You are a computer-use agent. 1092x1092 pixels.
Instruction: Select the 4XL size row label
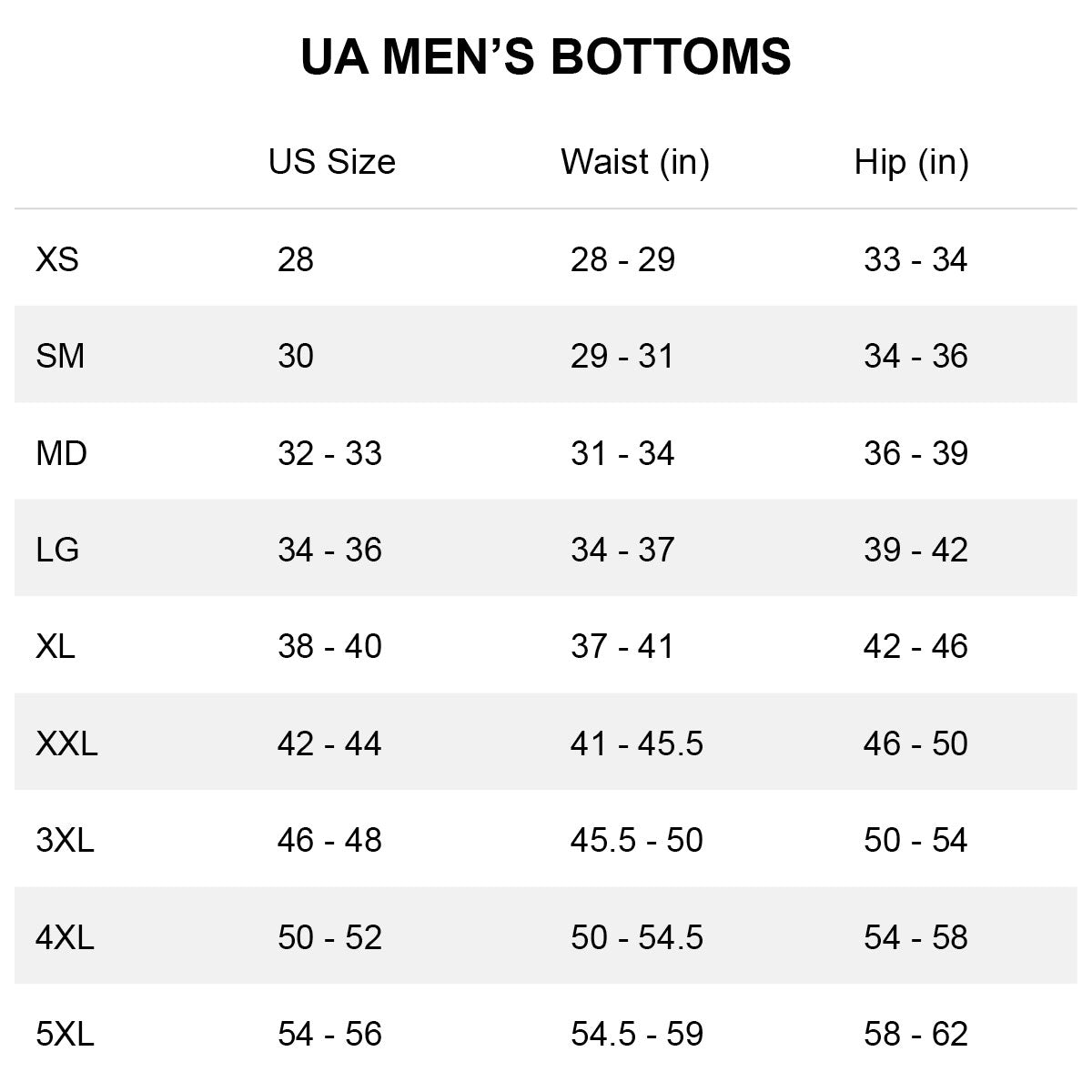[x=65, y=937]
